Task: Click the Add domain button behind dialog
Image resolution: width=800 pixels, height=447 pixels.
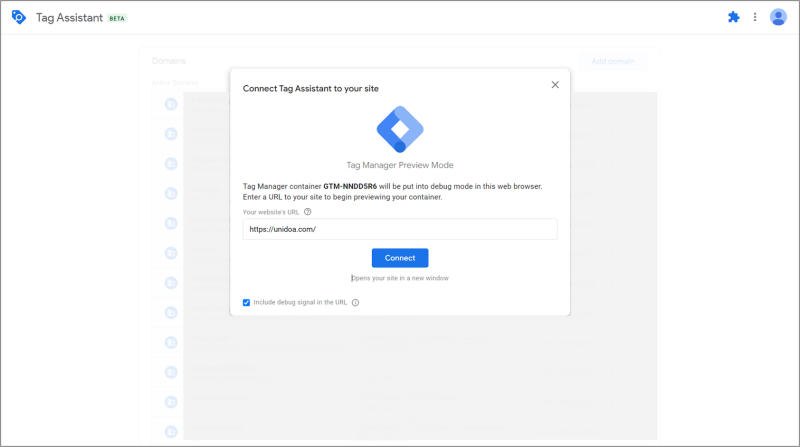Action: [613, 61]
